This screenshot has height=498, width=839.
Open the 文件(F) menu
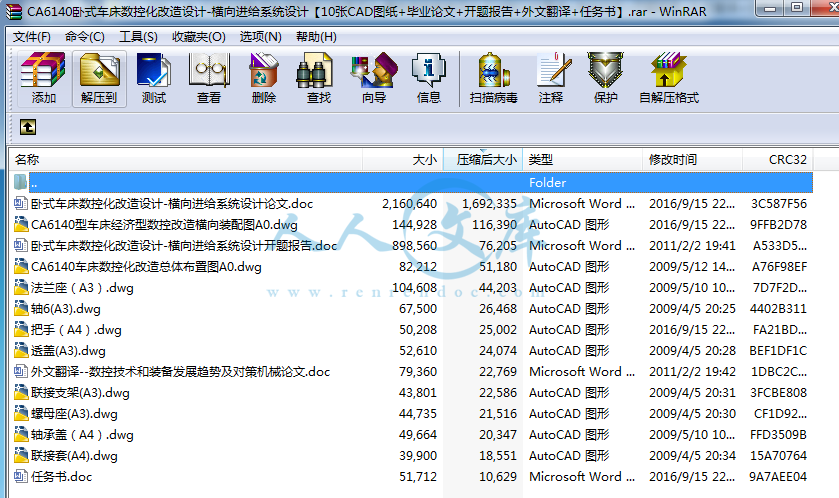(32, 37)
